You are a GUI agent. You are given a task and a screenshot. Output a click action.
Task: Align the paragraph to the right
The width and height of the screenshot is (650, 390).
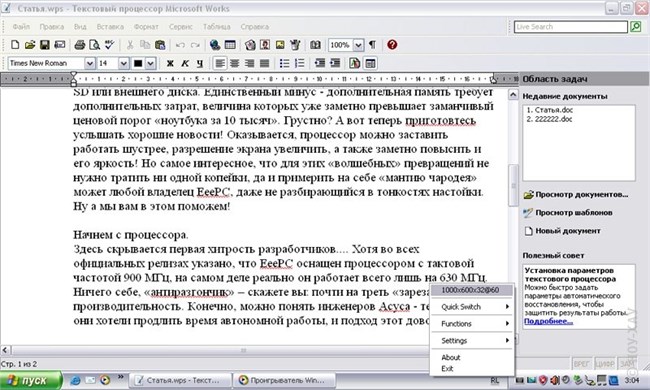pos(250,63)
